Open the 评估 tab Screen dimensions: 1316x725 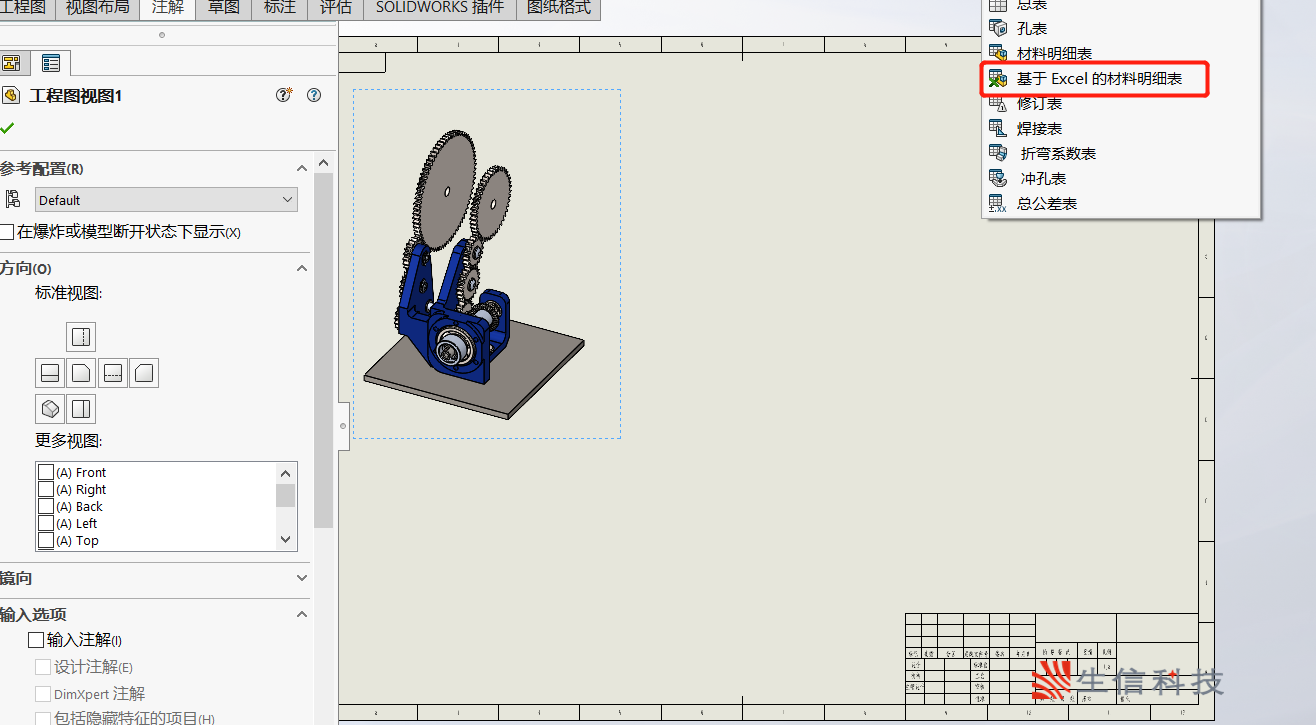tap(335, 8)
